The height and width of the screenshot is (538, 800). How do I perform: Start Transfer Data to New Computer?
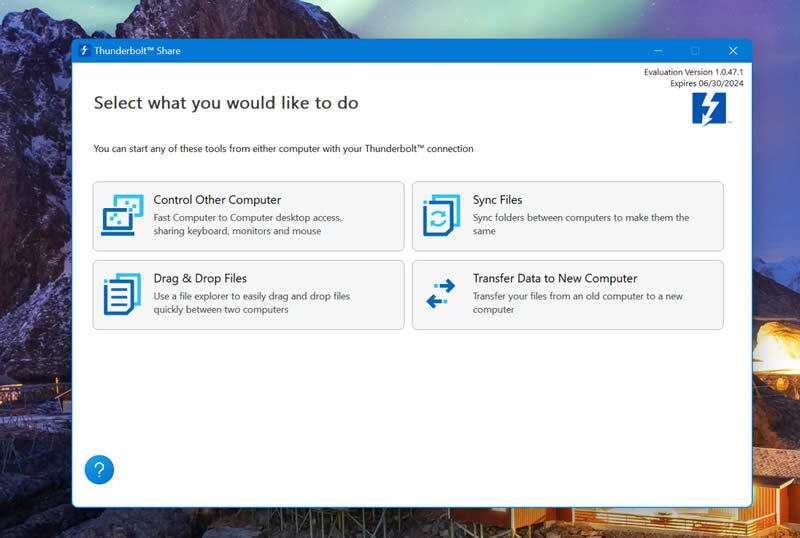pyautogui.click(x=555, y=278)
